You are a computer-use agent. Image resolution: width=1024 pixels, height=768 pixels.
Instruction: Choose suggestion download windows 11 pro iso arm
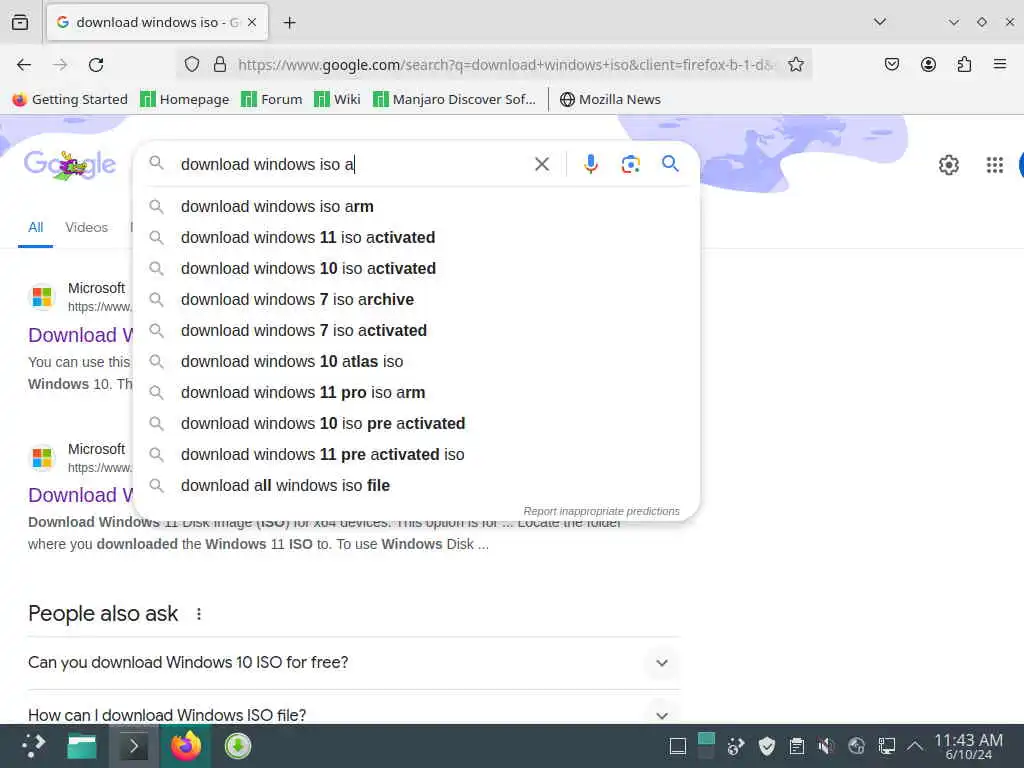pos(416,392)
